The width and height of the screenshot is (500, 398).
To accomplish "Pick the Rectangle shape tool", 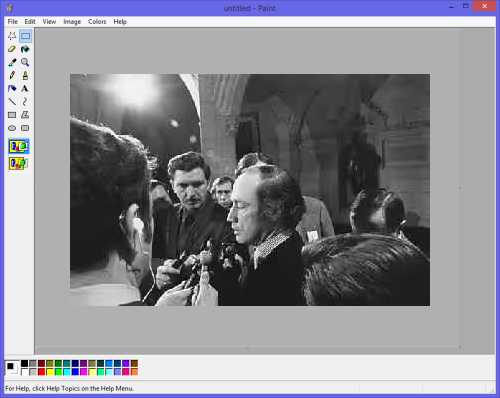I will click(x=12, y=115).
